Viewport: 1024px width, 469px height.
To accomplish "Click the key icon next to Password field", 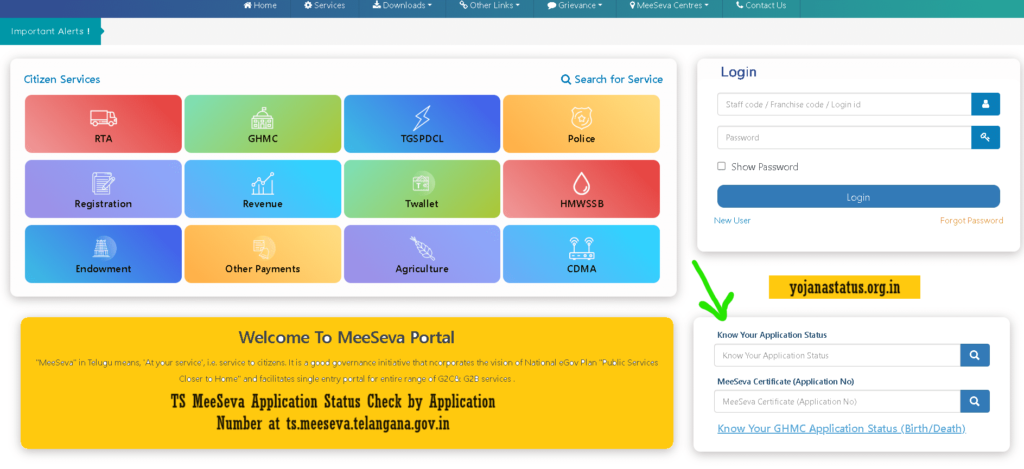I will point(985,138).
